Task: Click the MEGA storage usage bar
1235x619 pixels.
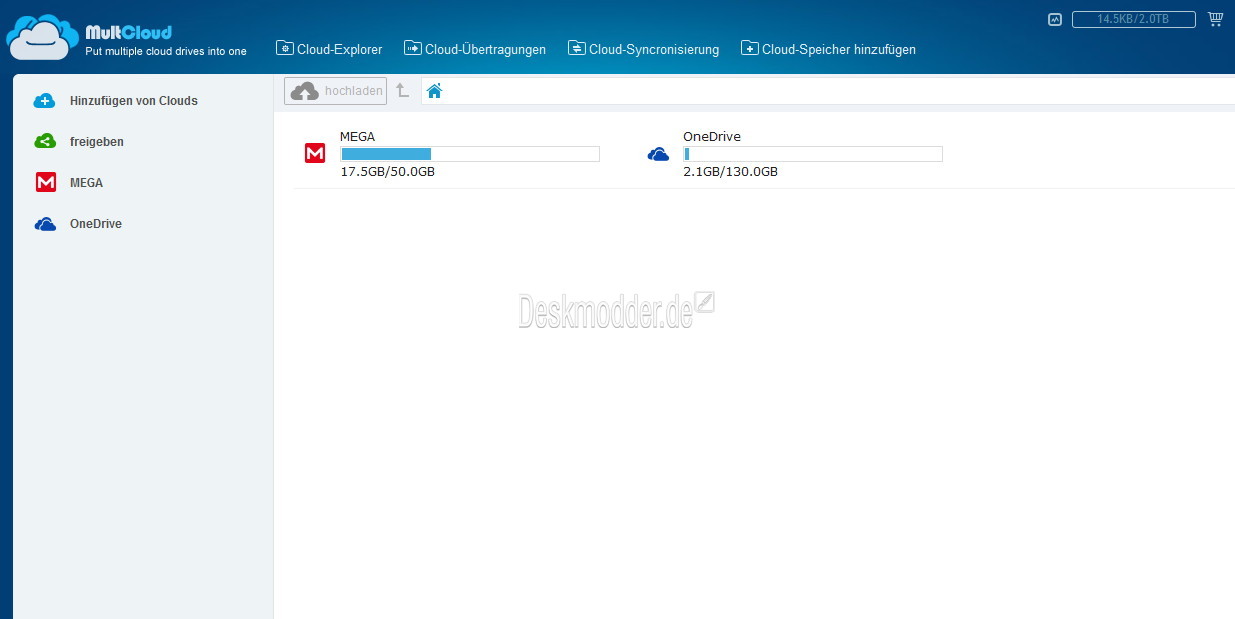Action: [x=469, y=154]
